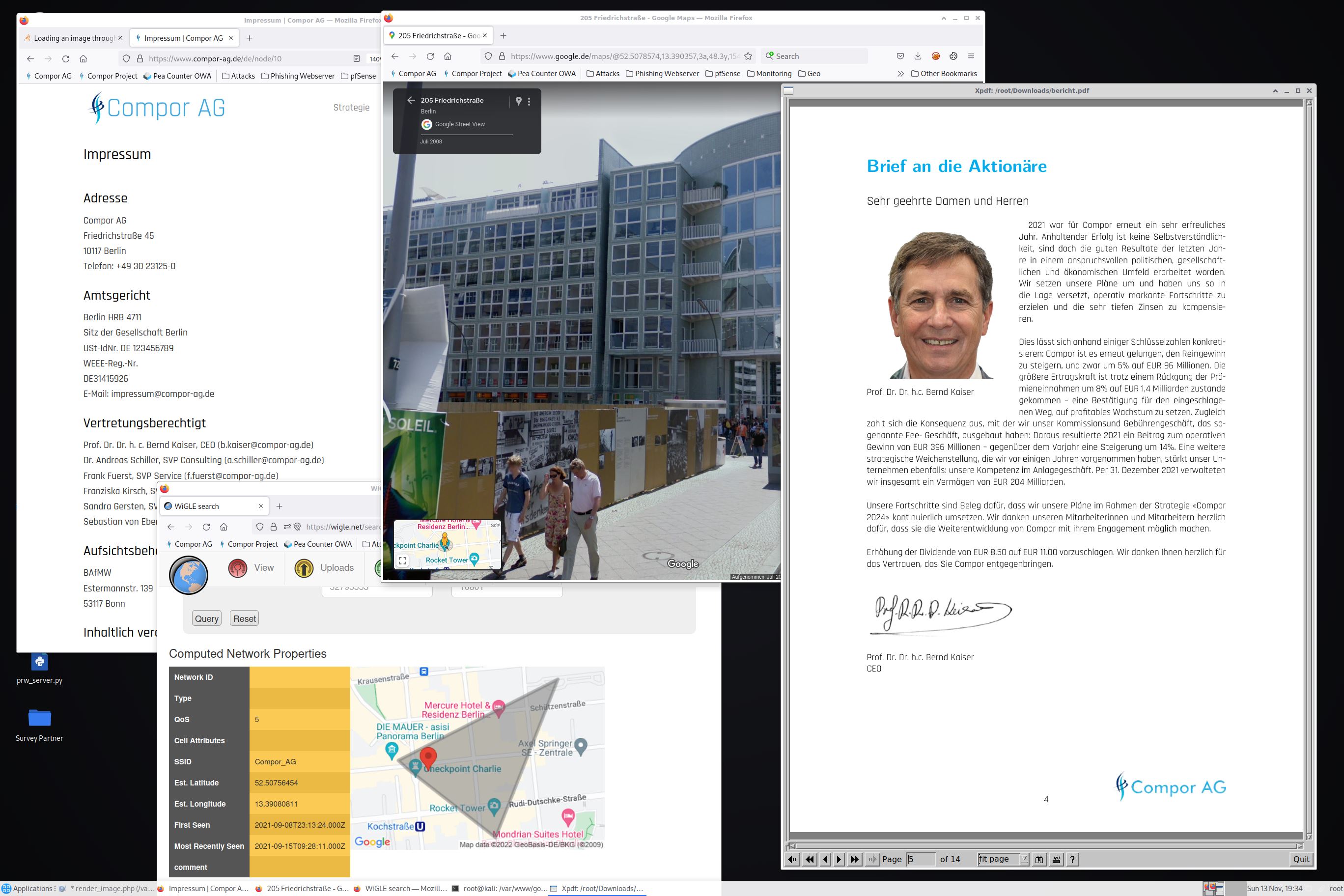Toggle reader view on Impressum page
The height and width of the screenshot is (896, 1344).
coord(356,58)
